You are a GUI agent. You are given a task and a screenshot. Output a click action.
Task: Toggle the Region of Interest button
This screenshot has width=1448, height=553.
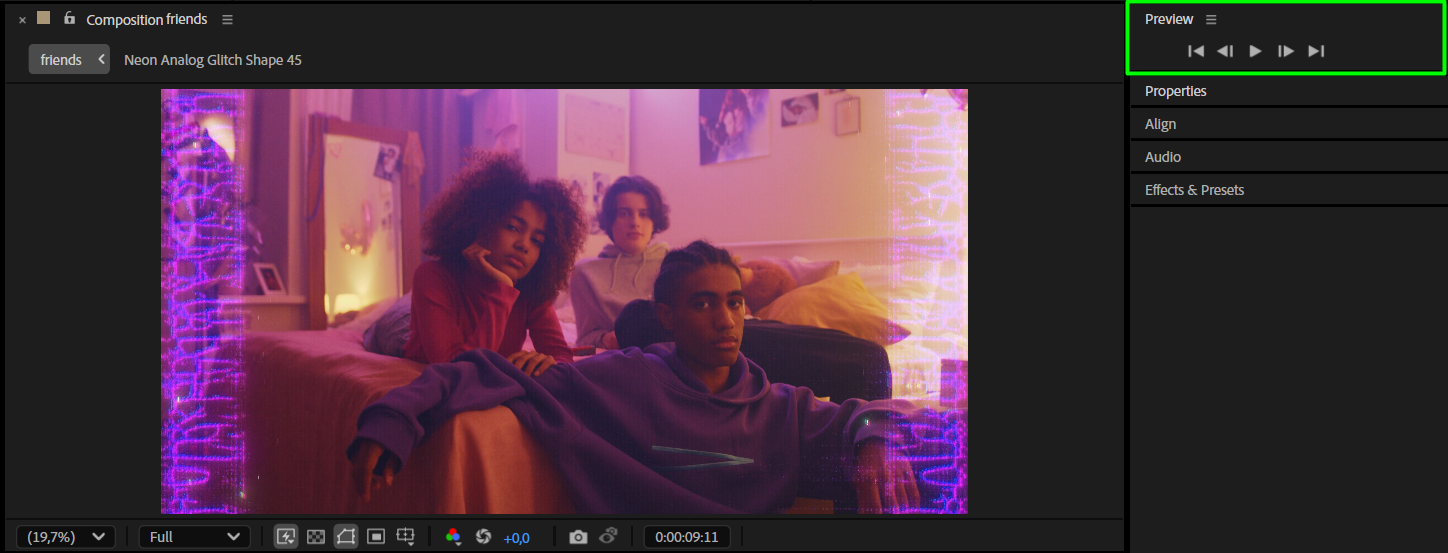376,537
